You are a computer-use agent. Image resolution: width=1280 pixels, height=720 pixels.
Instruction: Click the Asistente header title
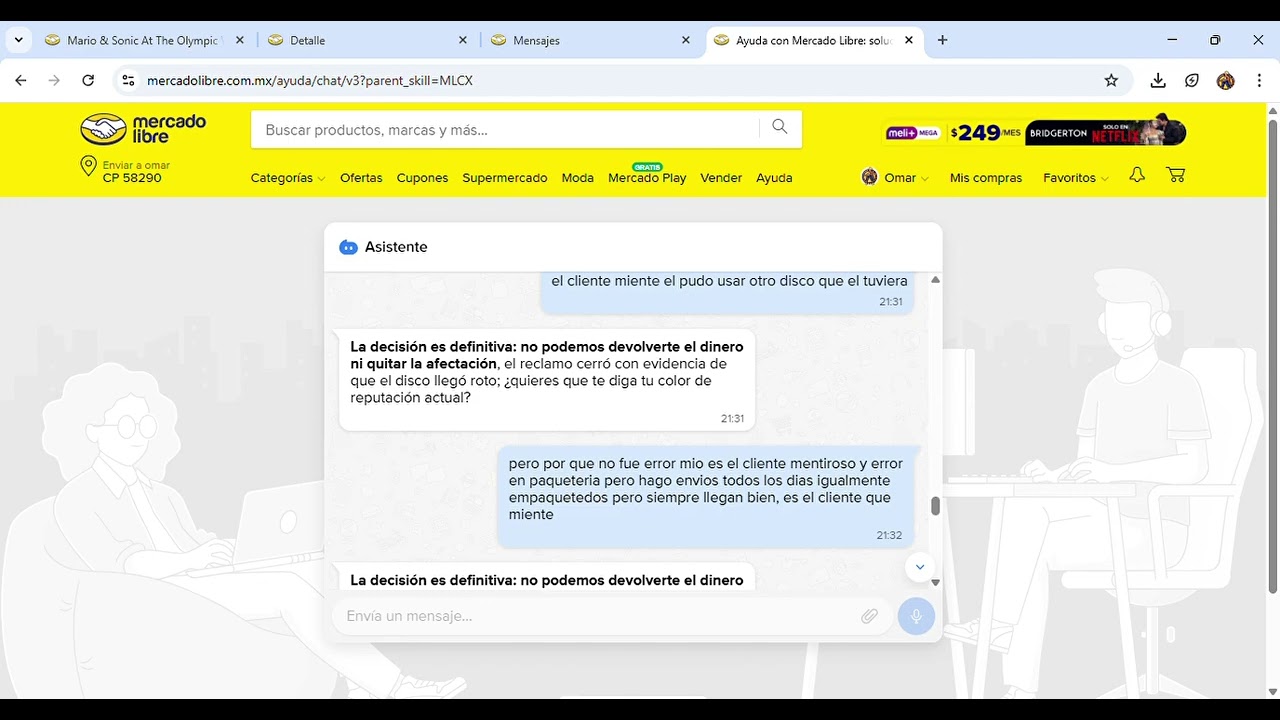[x=396, y=247]
